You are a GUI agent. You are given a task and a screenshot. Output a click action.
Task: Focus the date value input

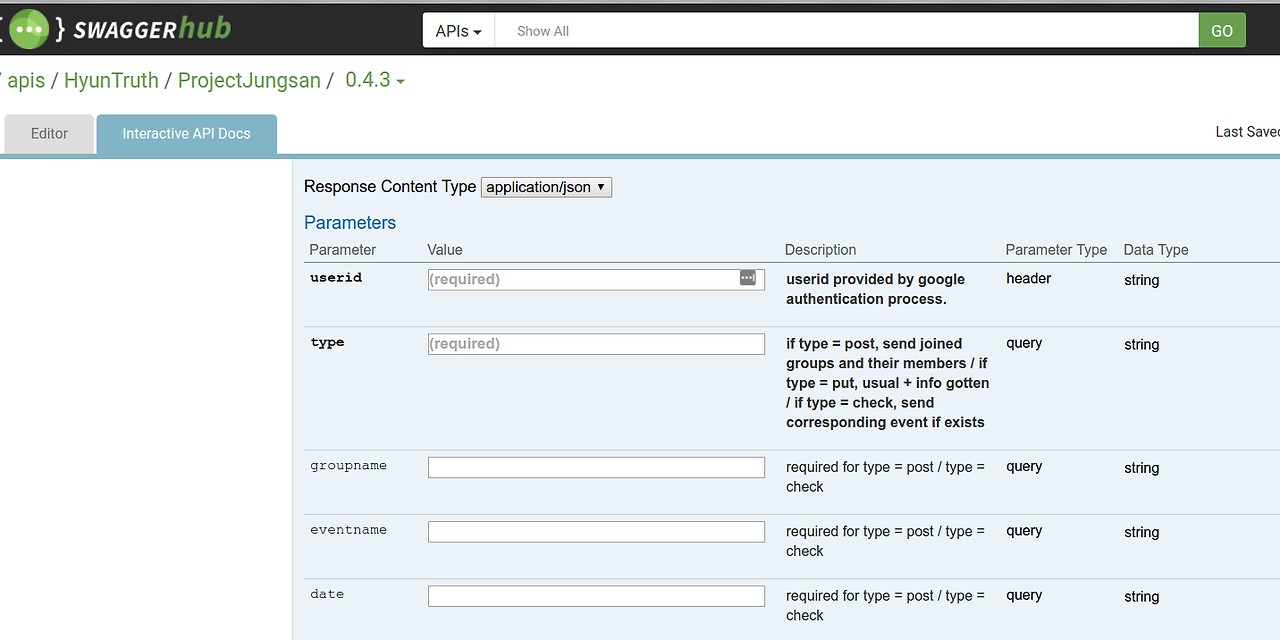point(596,596)
